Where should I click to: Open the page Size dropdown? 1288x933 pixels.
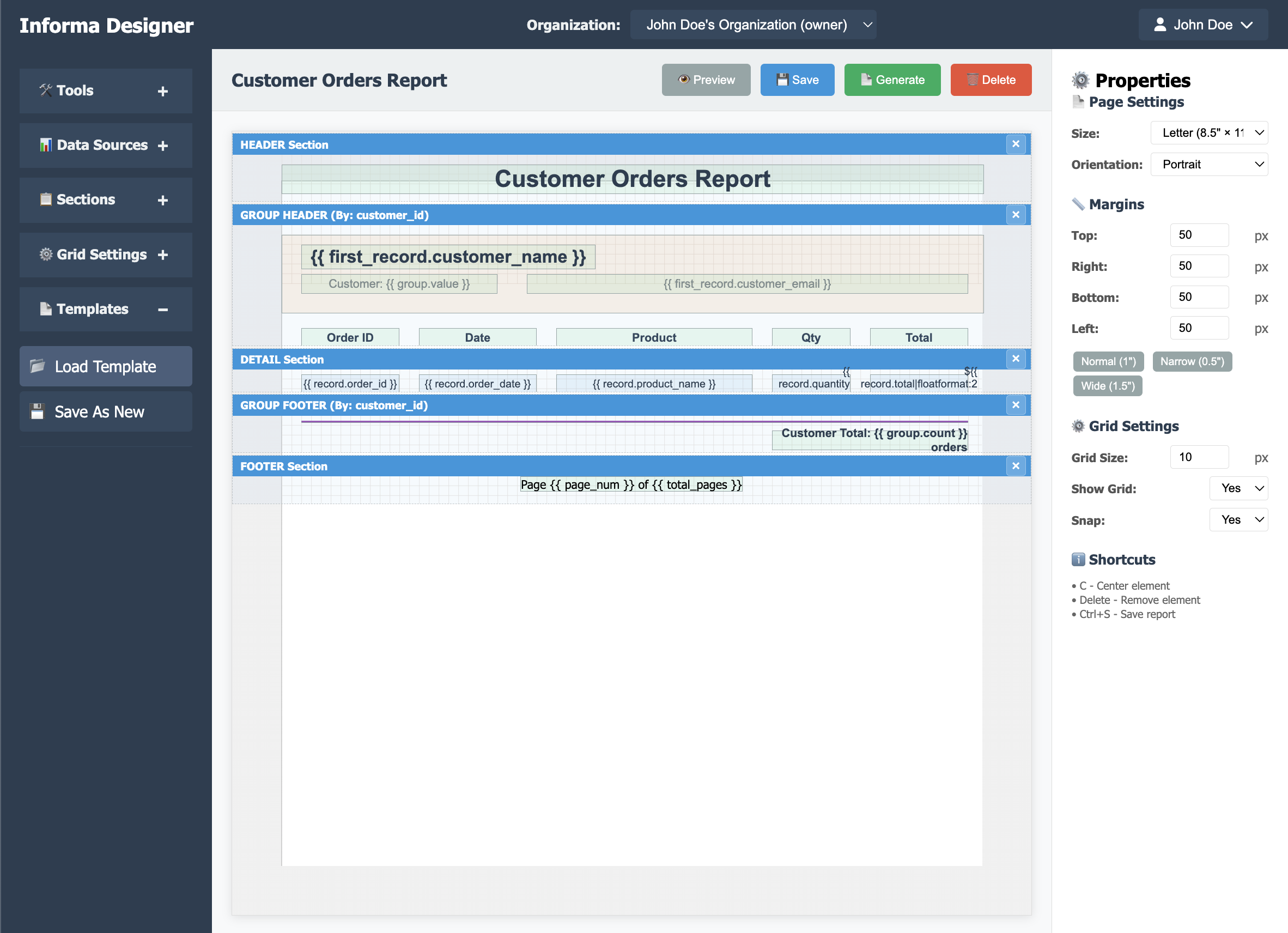(x=1208, y=133)
